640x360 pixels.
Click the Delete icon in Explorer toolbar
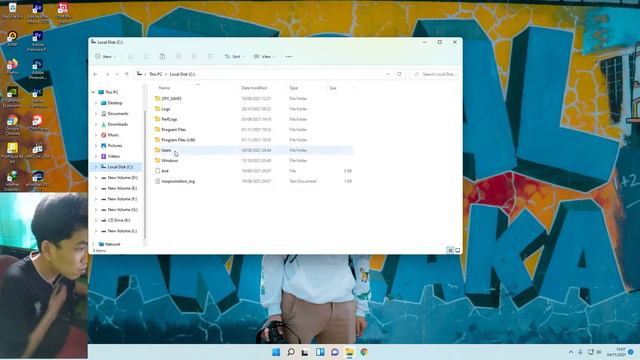pos(210,56)
